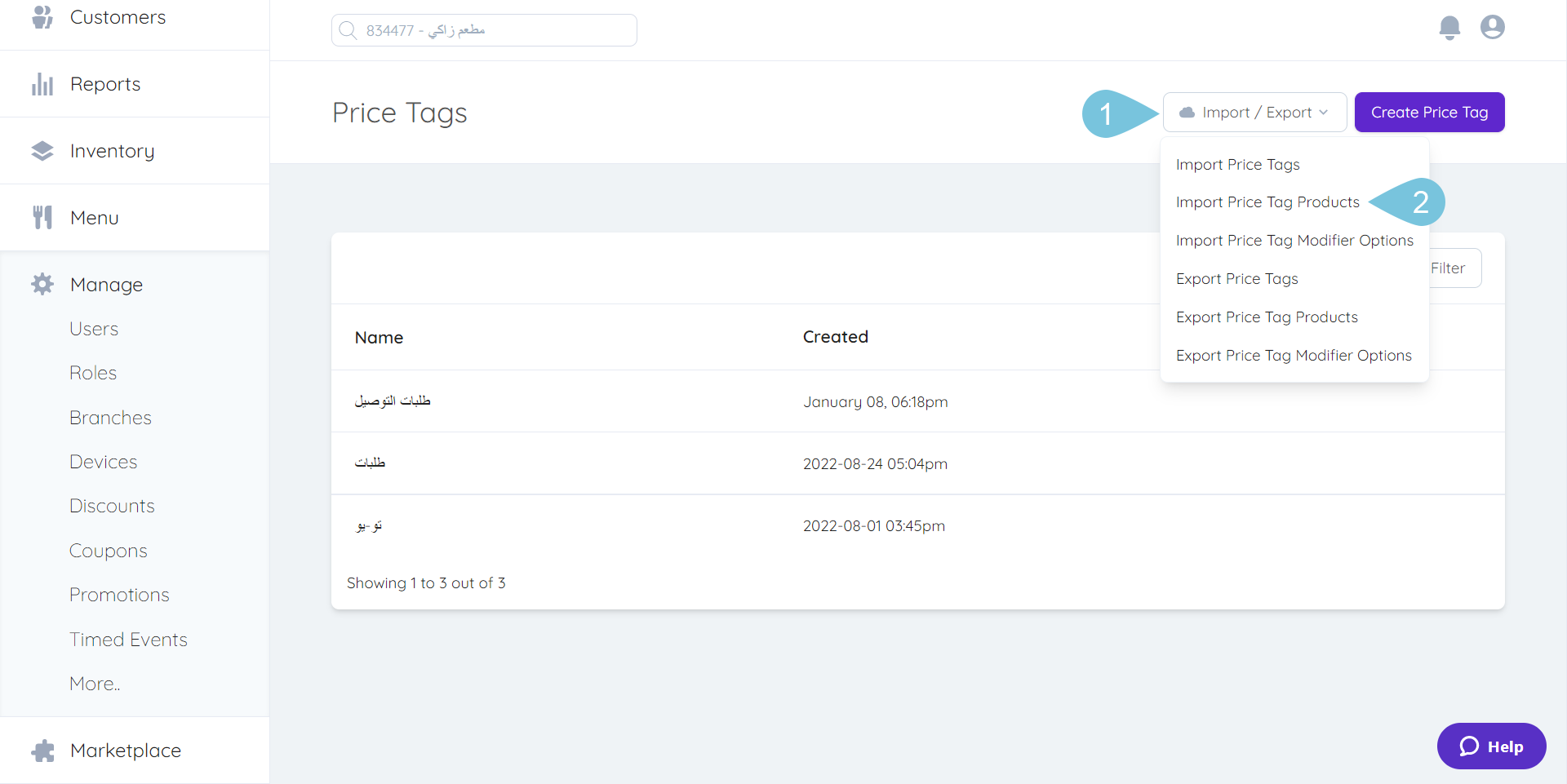Open the Inventory stack icon
This screenshot has width=1567, height=784.
tap(42, 150)
